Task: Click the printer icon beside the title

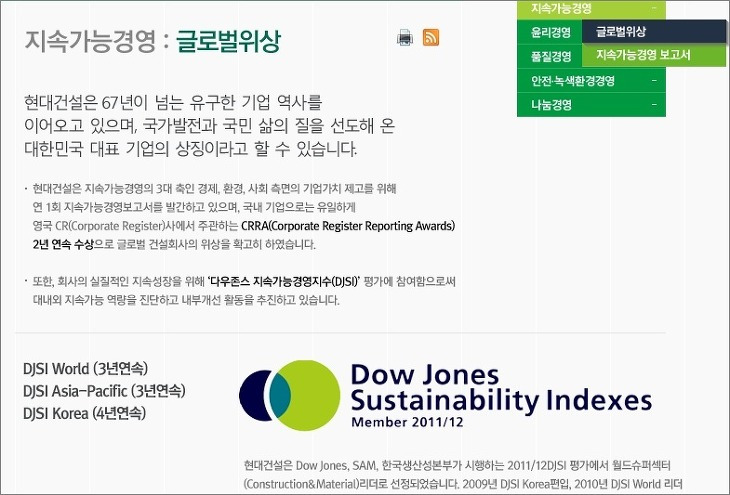Action: tap(405, 38)
